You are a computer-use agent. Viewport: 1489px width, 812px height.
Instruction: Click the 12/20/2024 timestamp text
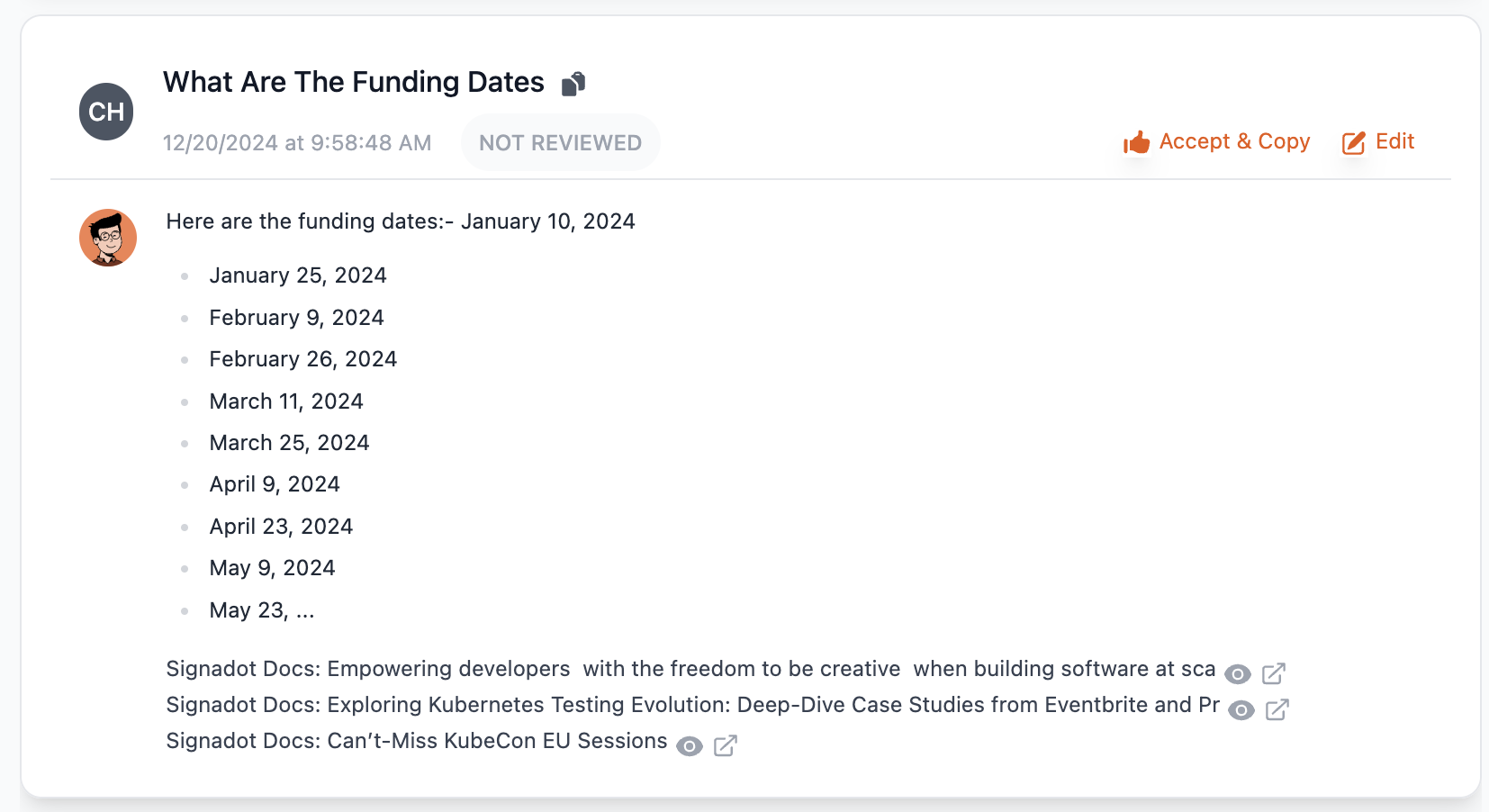(296, 143)
